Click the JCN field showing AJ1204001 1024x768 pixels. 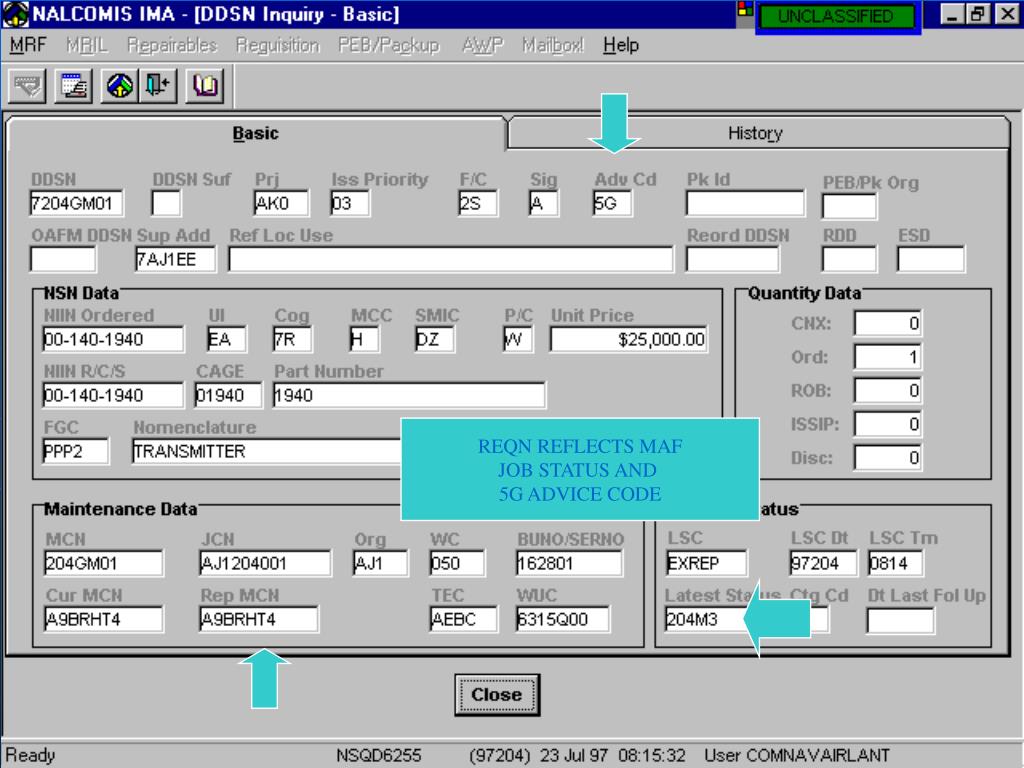[265, 564]
